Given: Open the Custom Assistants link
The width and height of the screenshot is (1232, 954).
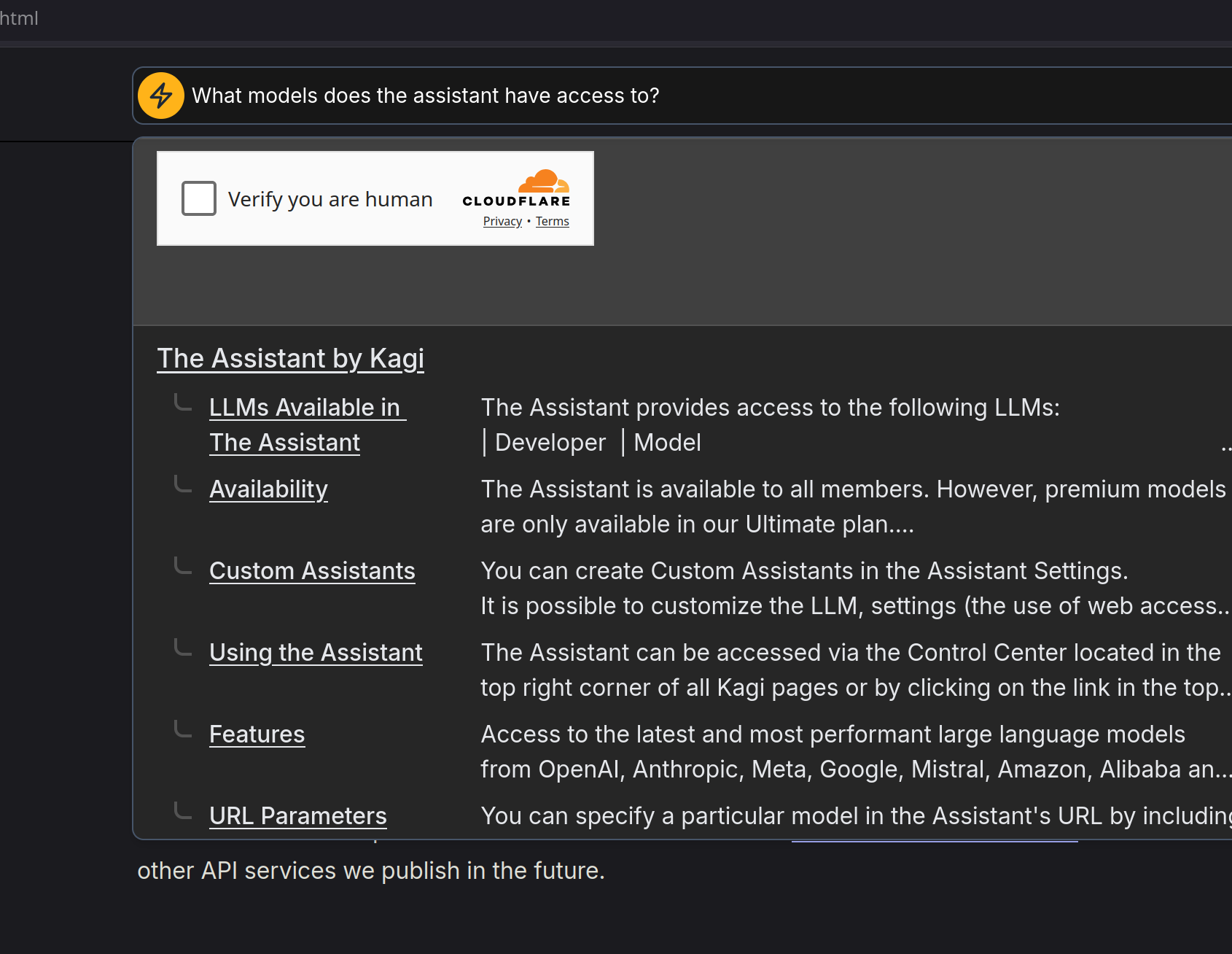Looking at the screenshot, I should tap(312, 571).
